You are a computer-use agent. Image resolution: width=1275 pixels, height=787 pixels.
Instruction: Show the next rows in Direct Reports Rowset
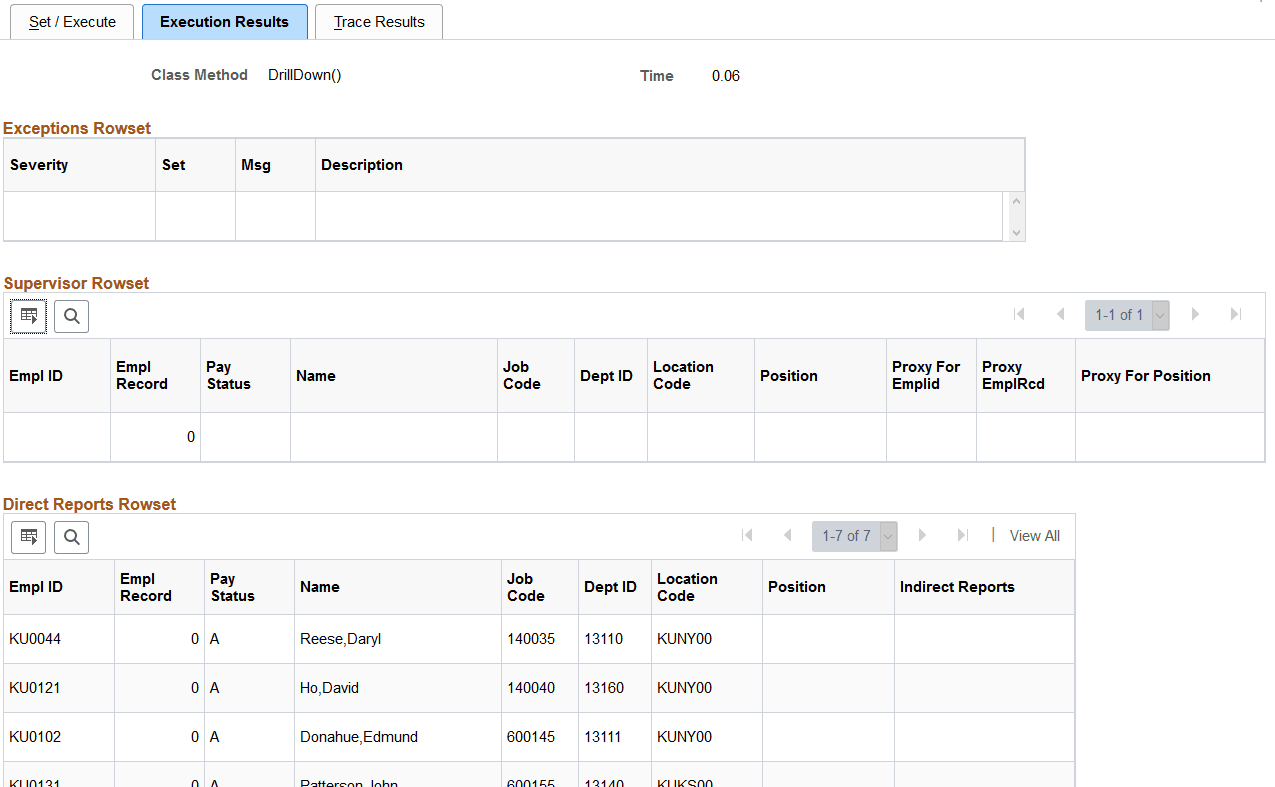click(x=922, y=535)
